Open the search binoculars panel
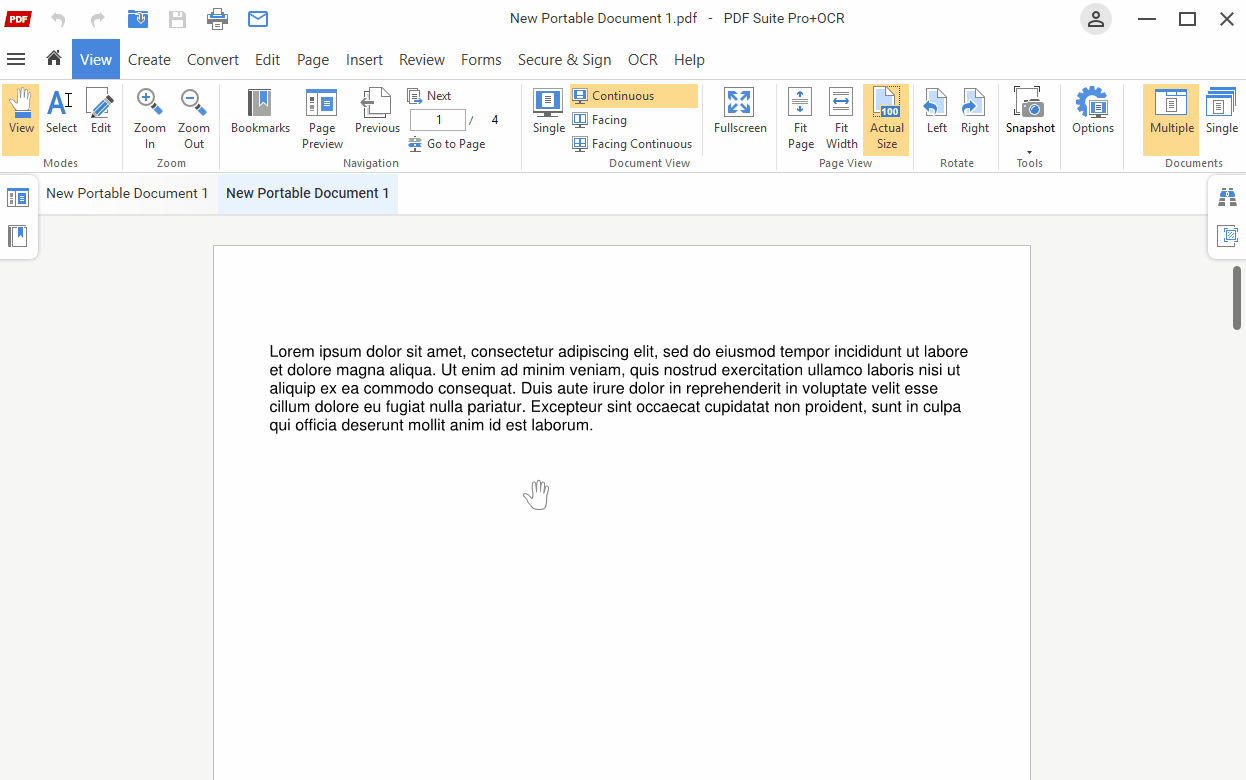 [x=1228, y=198]
